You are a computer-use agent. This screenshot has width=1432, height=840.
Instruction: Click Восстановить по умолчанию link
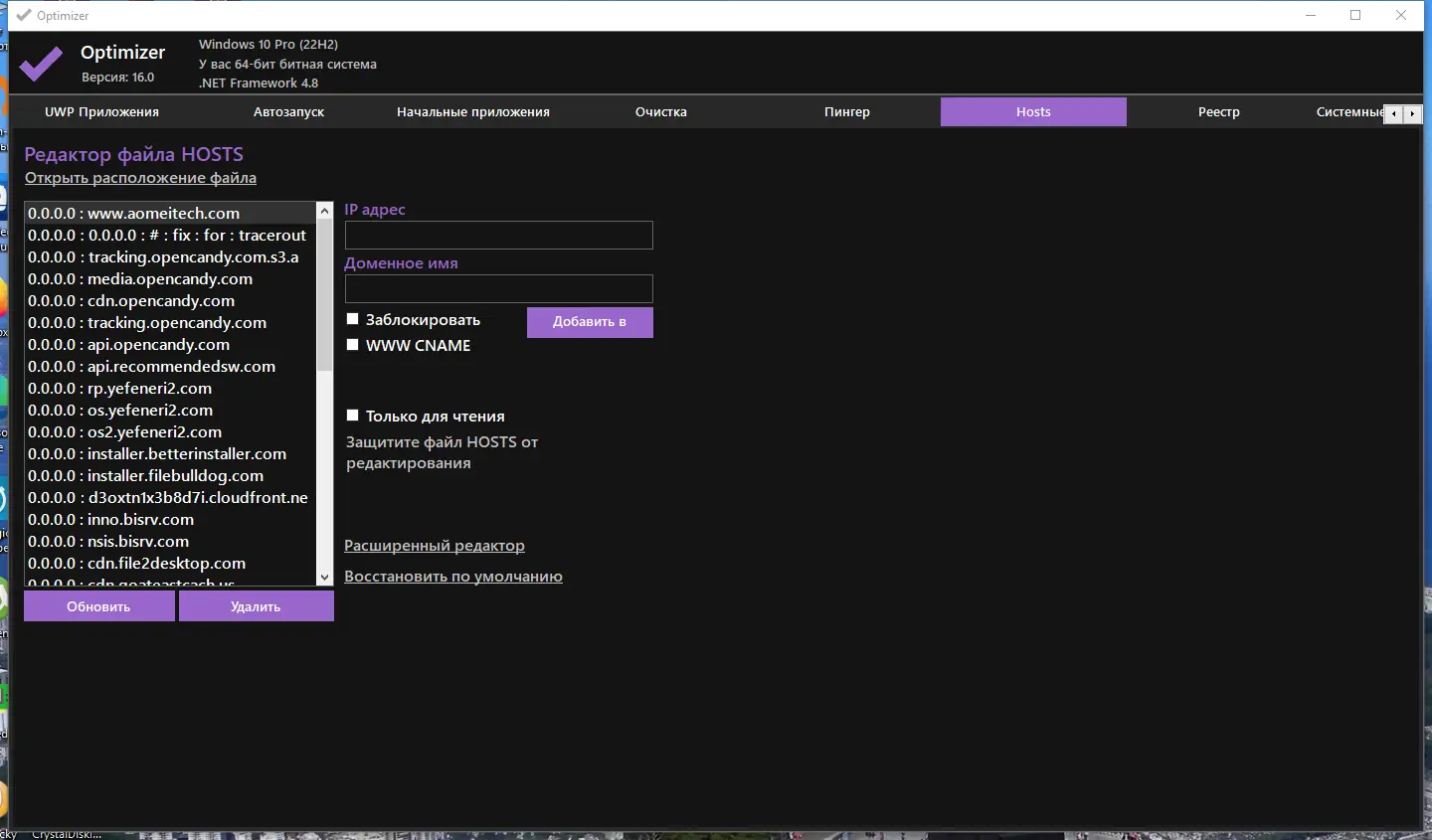(x=453, y=577)
